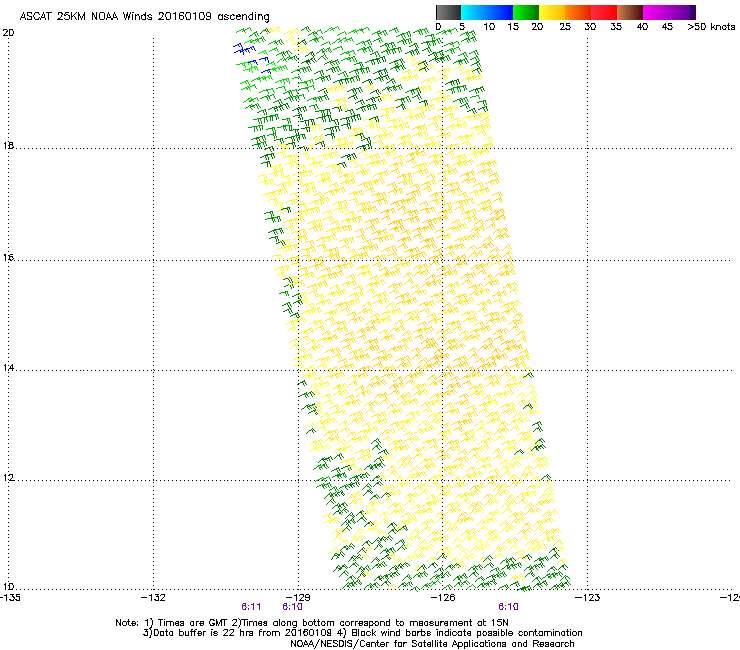Select the brown 35-40 knots legend segment

[x=630, y=12]
